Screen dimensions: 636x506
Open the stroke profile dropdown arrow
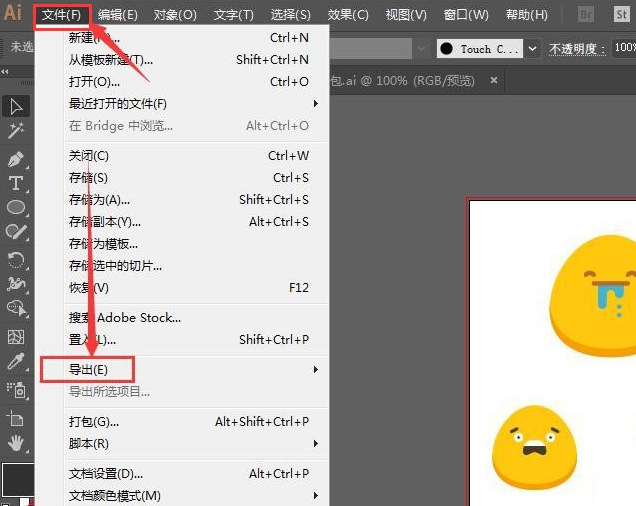click(x=421, y=49)
